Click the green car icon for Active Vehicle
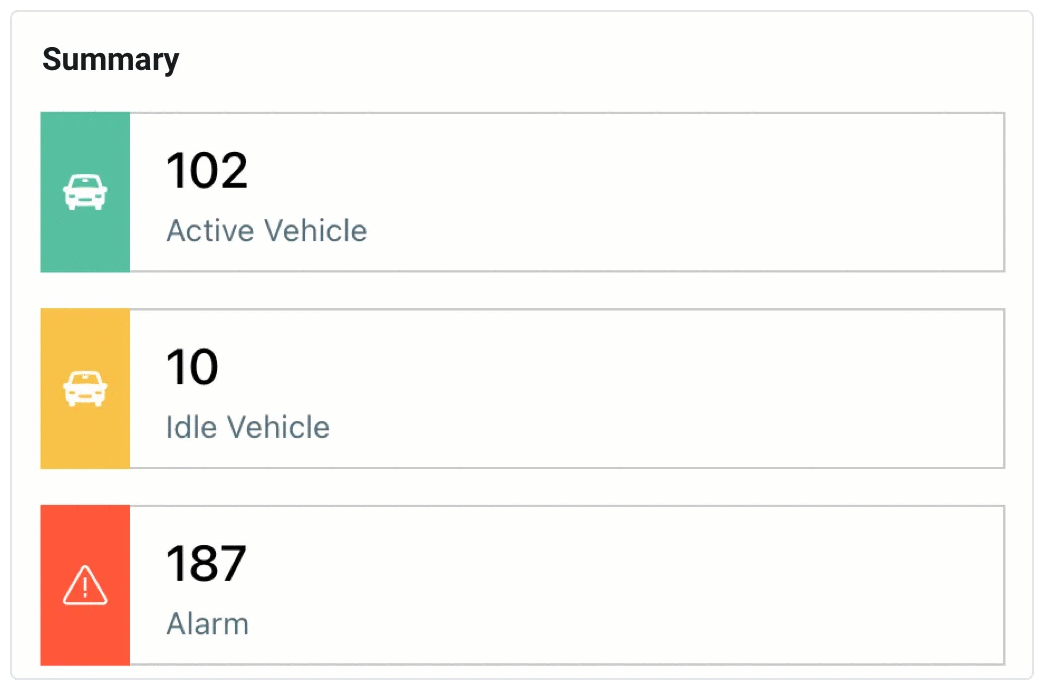 [x=85, y=192]
